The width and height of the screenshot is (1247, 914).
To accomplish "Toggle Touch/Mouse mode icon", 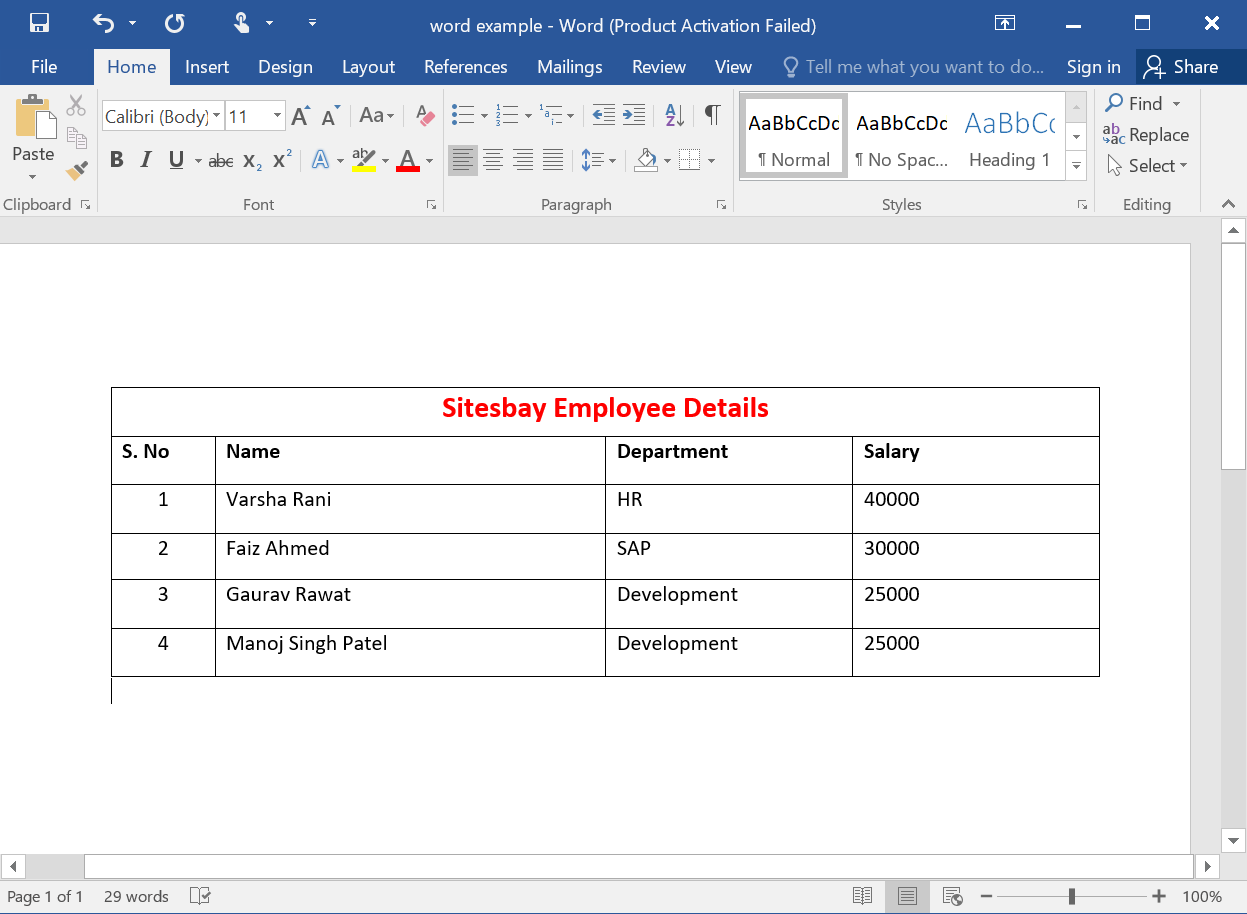I will click(x=242, y=23).
